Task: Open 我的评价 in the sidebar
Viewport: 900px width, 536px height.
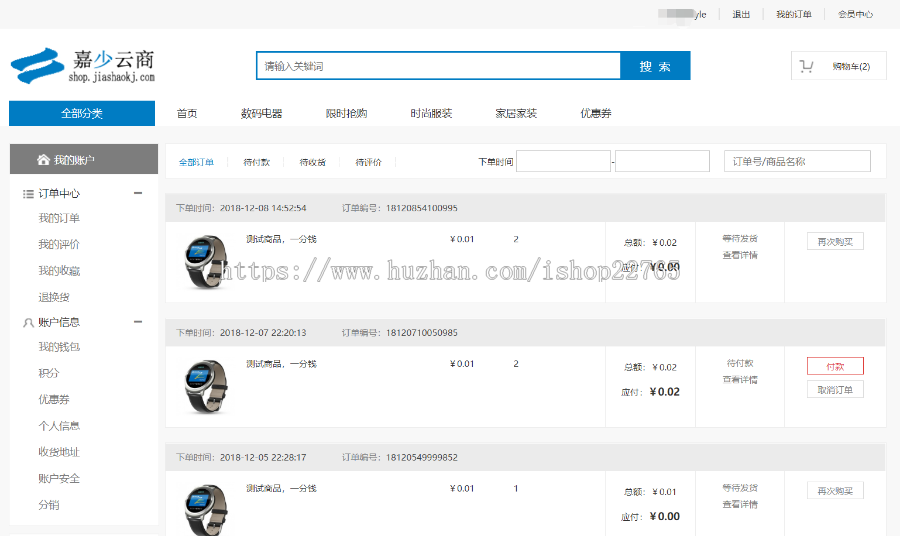Action: point(59,244)
